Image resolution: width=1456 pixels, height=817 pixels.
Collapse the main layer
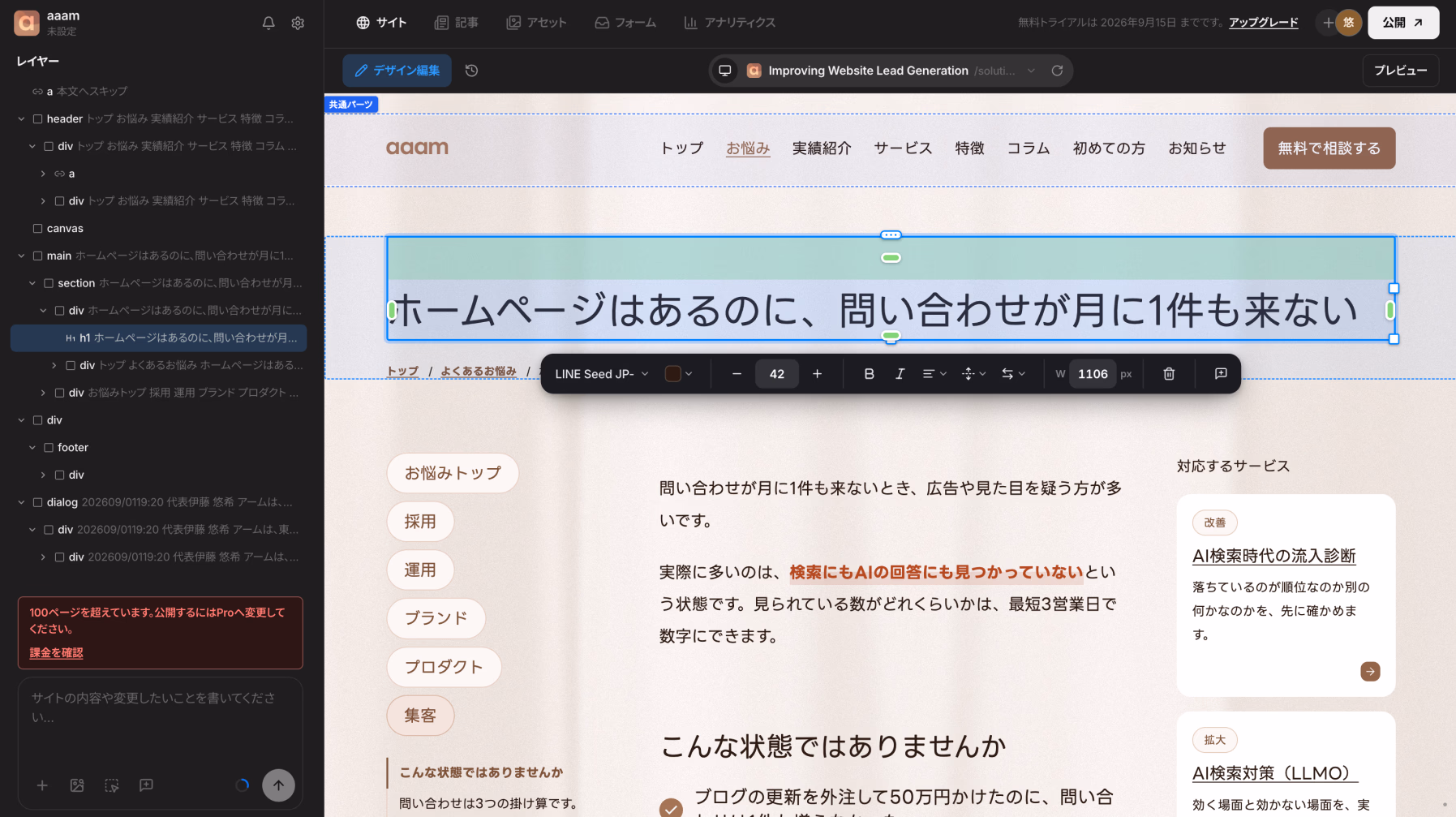click(x=21, y=256)
